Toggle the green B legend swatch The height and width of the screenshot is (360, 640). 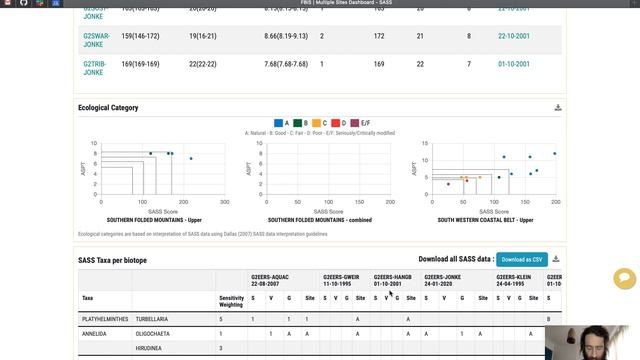point(298,123)
